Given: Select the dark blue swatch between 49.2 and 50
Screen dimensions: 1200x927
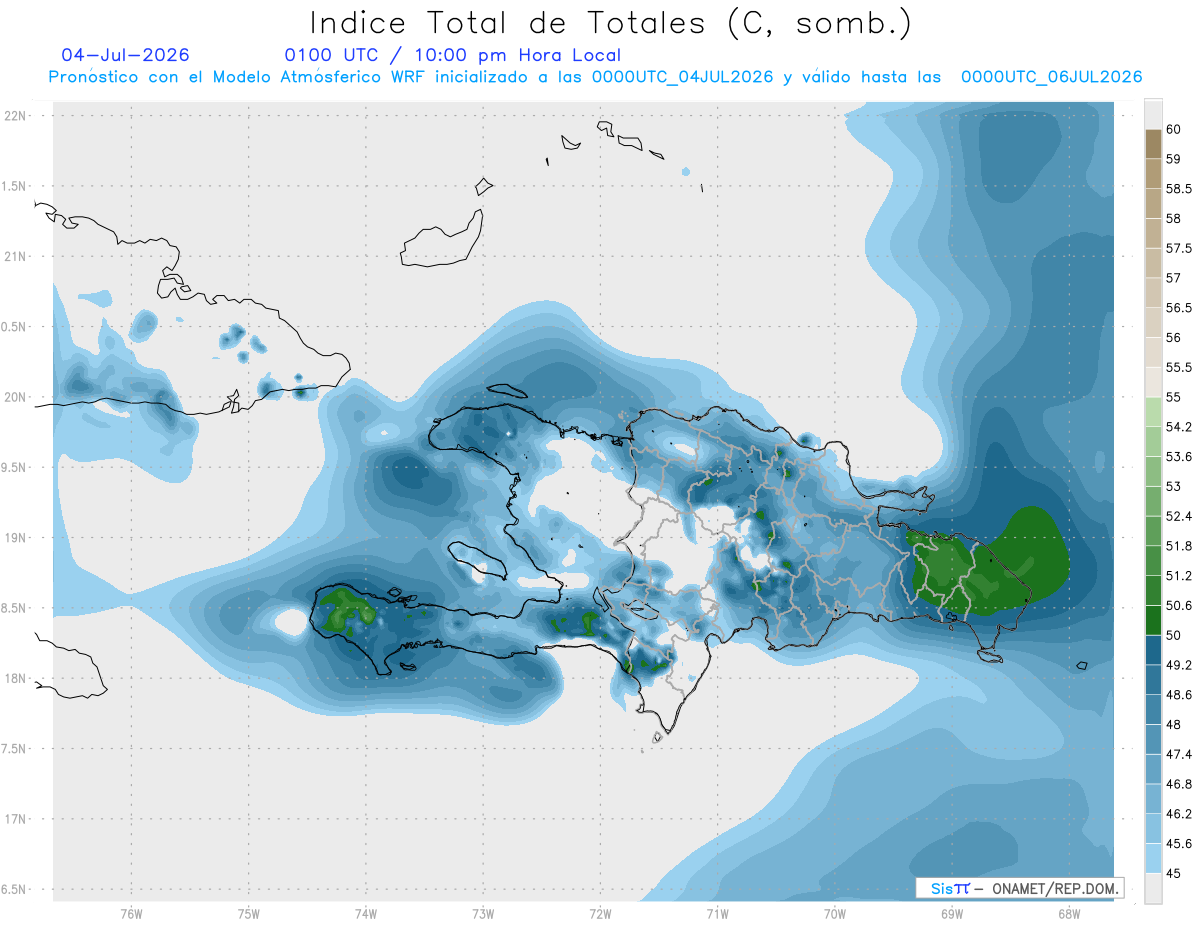Looking at the screenshot, I should 1153,650.
